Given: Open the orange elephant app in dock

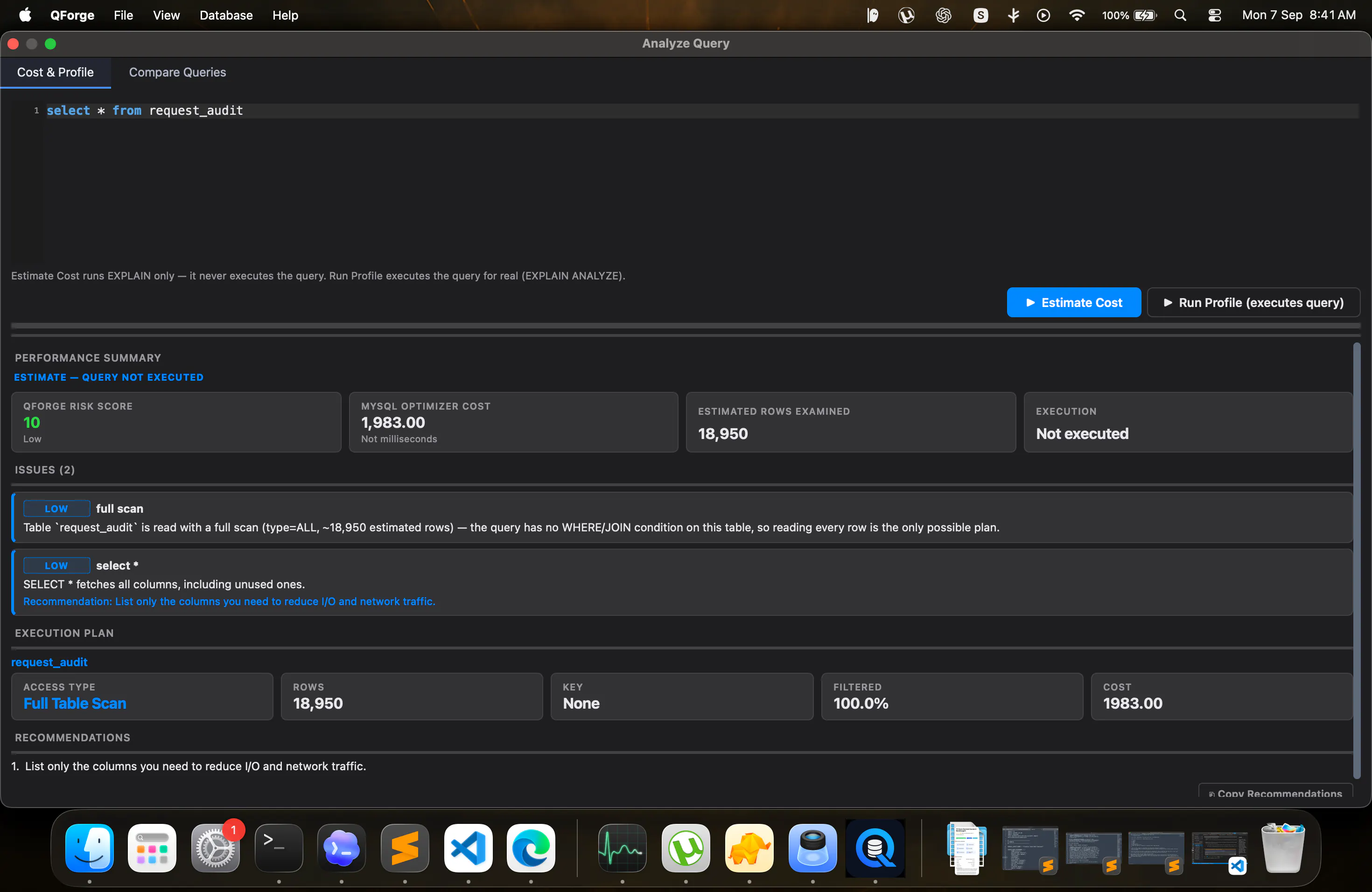Looking at the screenshot, I should pos(749,848).
